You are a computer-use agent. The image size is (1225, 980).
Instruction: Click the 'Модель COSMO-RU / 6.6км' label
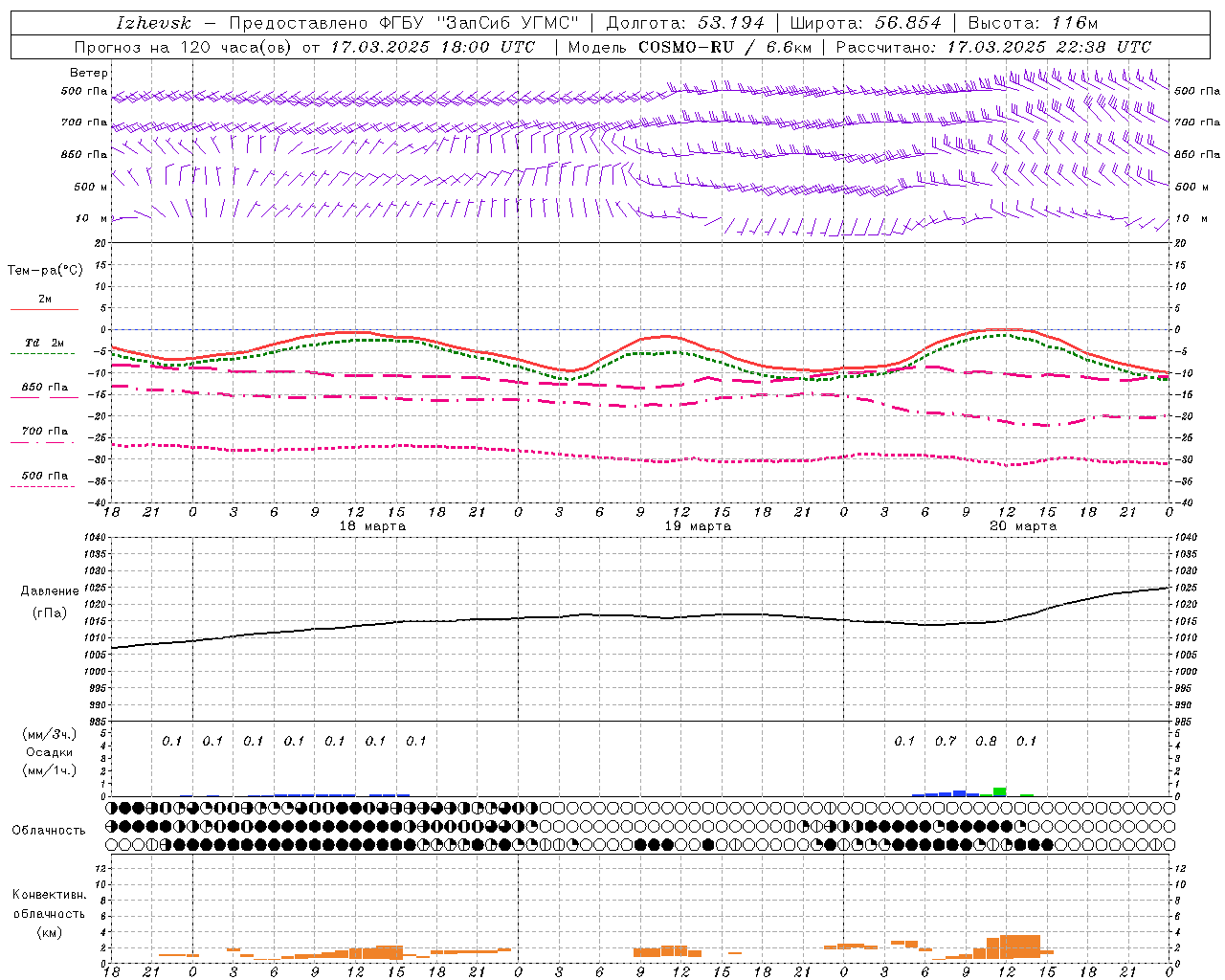[x=689, y=47]
